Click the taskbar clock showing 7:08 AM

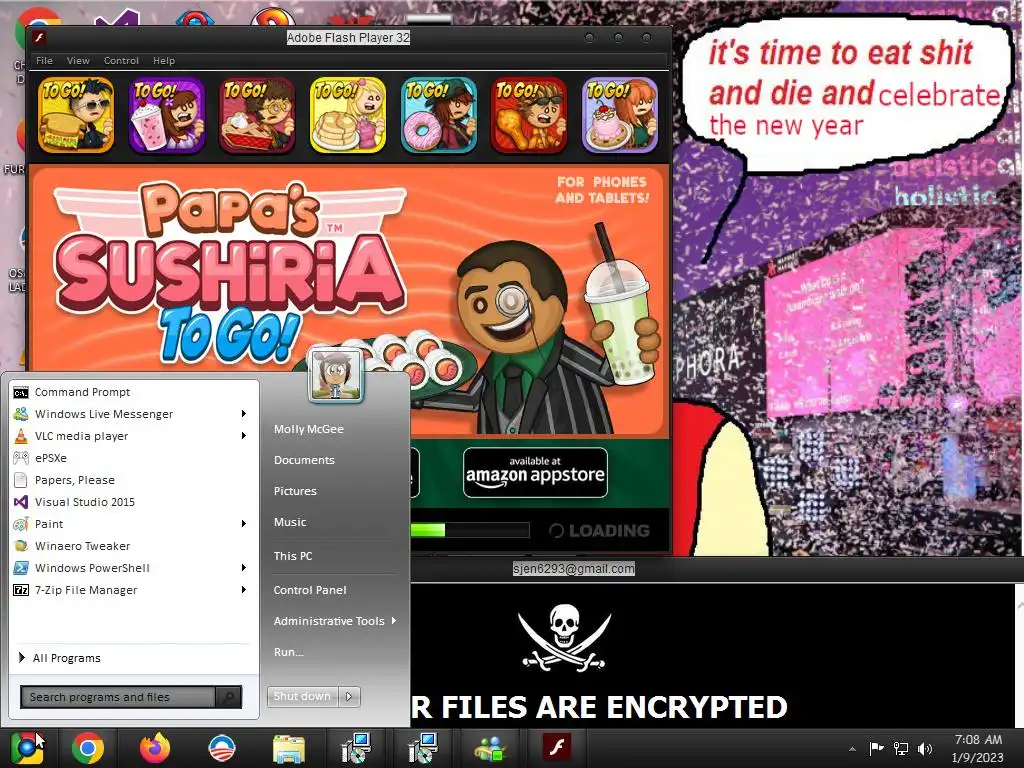tap(978, 748)
